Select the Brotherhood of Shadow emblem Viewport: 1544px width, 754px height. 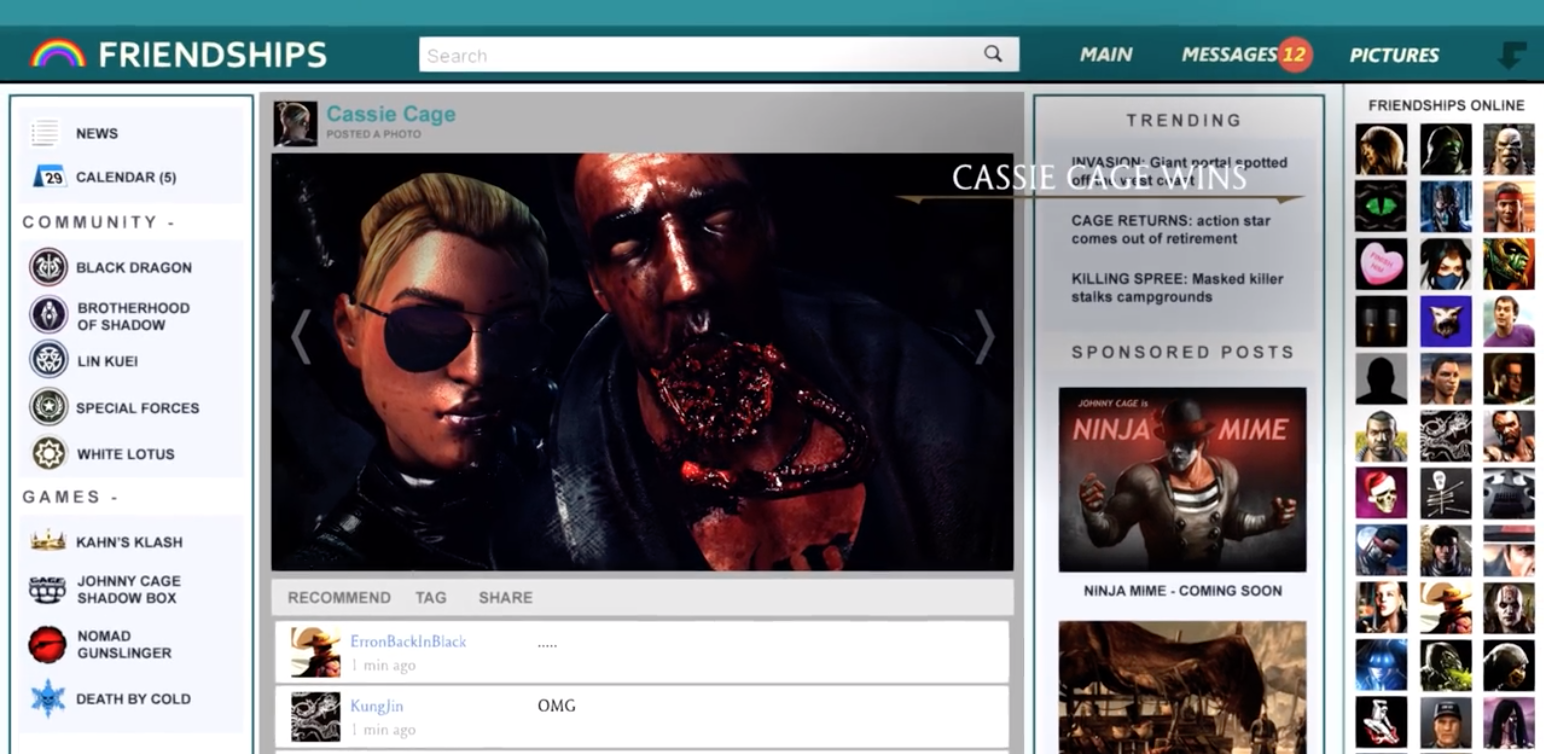tap(48, 315)
